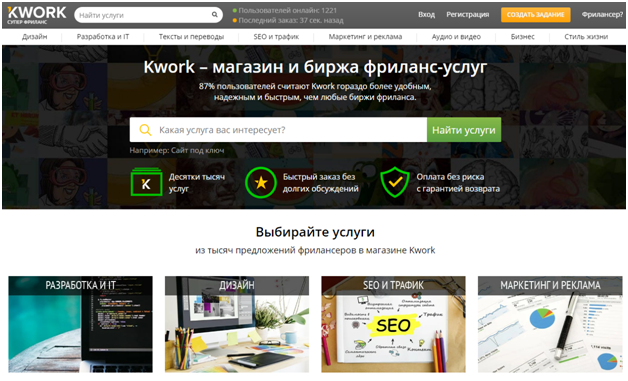Open the 'SEO и трафик' menu
This screenshot has width=628, height=381.
tap(276, 37)
